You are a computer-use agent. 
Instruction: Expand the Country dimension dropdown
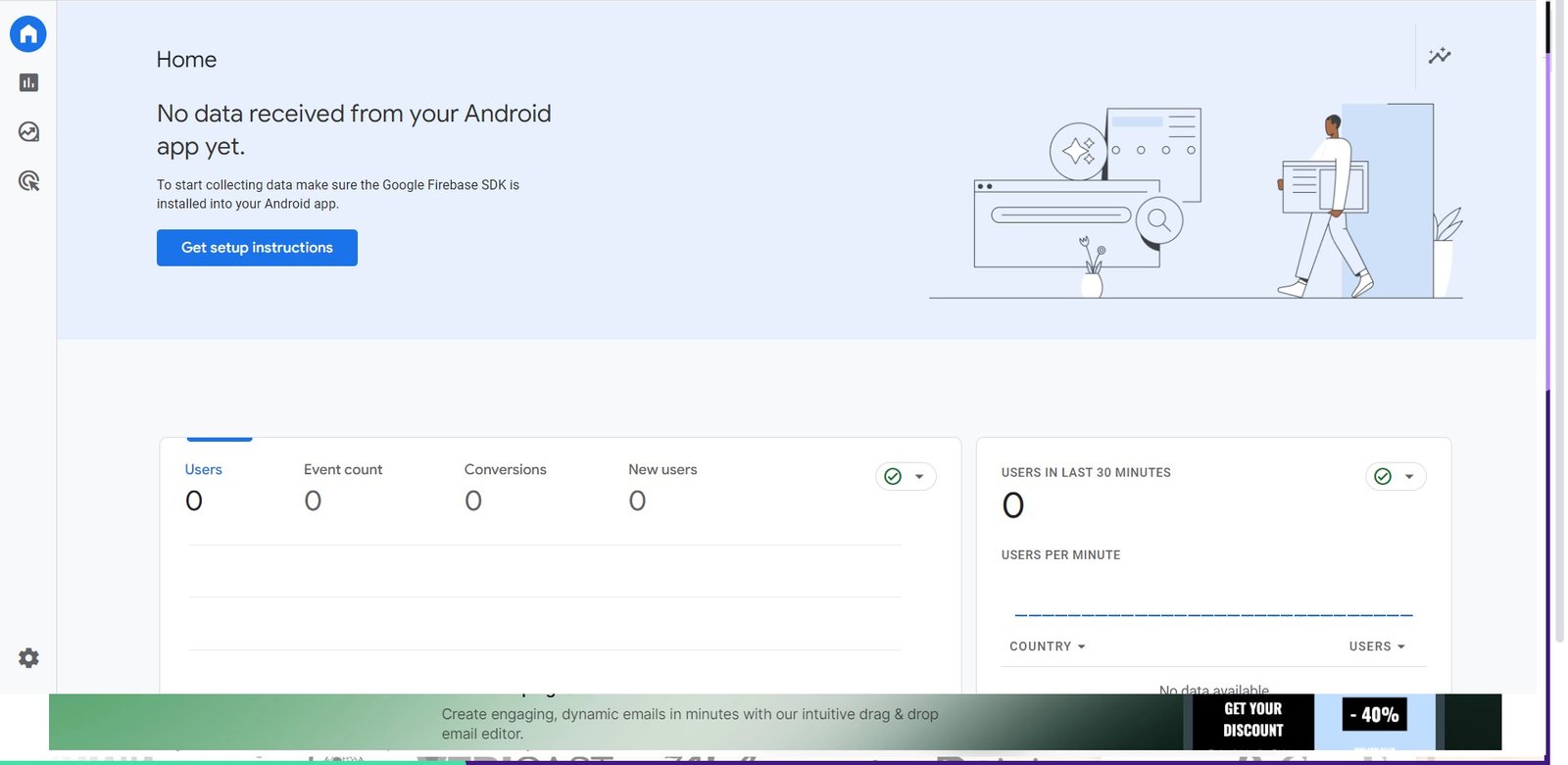point(1048,646)
